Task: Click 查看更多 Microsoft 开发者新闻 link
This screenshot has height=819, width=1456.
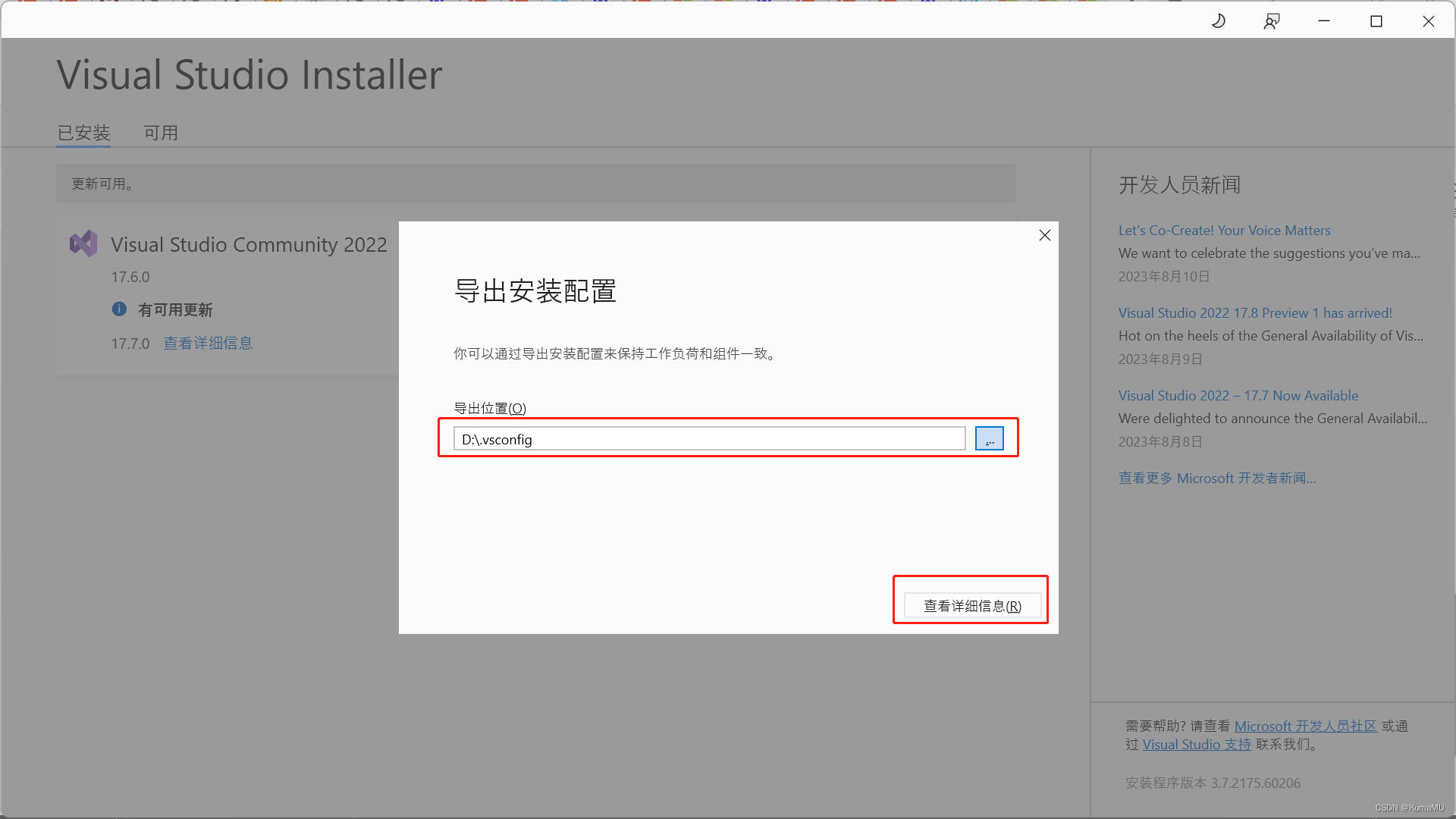Action: pos(1216,478)
